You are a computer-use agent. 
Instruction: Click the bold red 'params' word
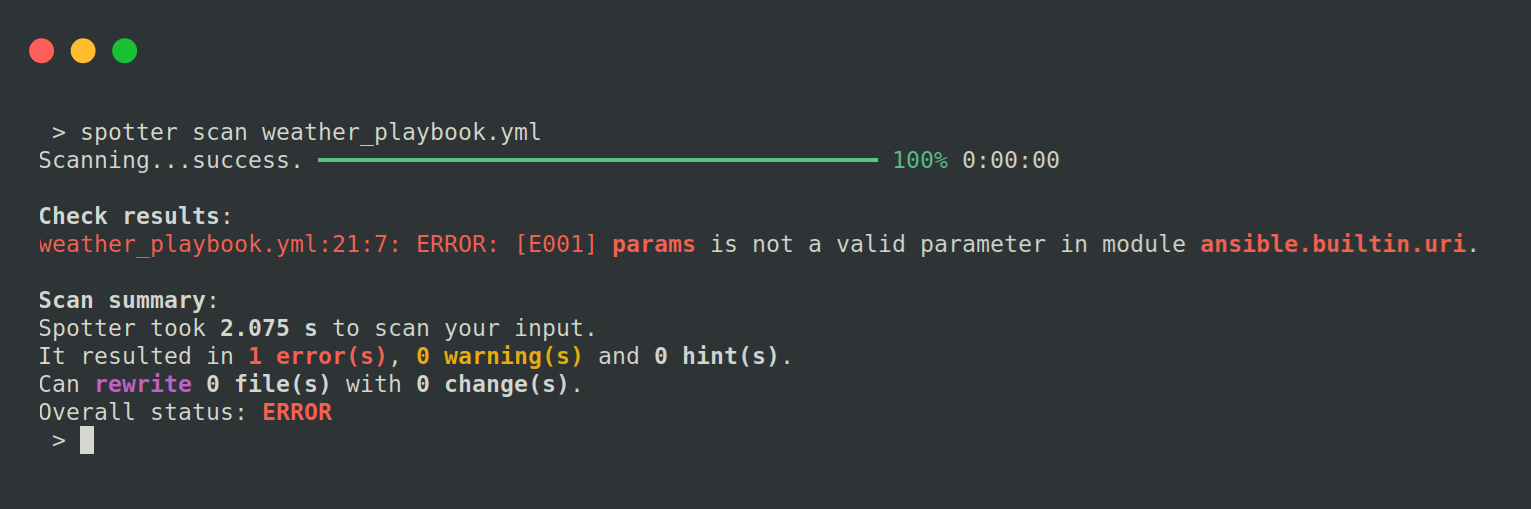click(x=653, y=244)
